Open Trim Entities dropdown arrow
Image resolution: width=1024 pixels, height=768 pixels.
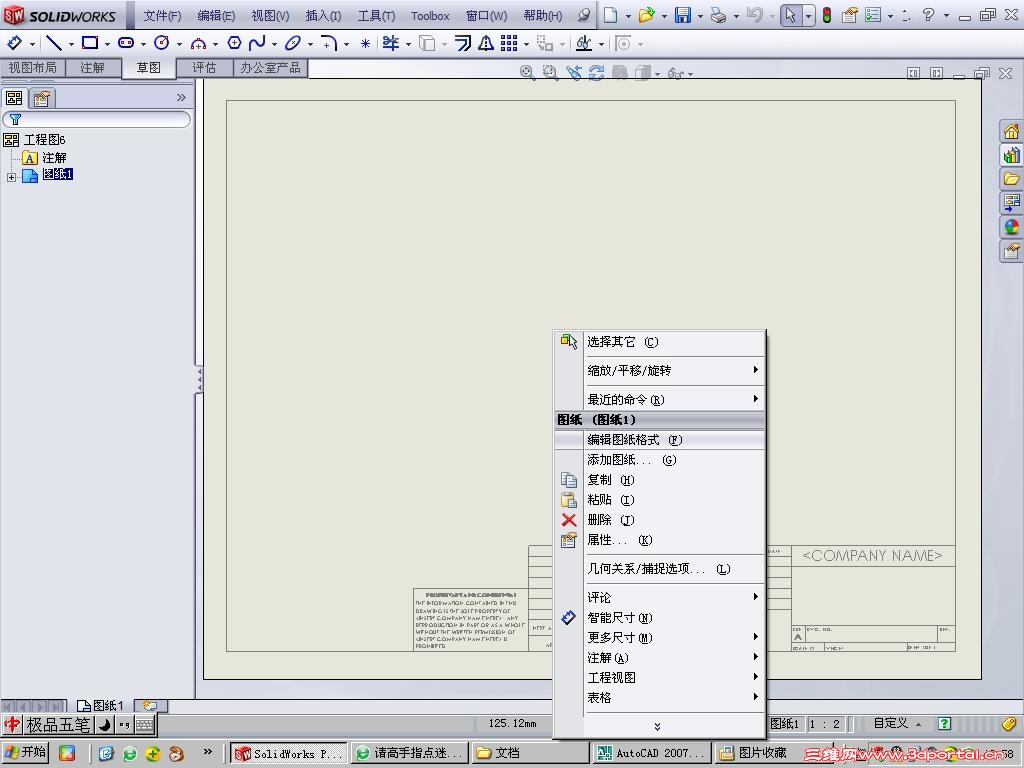408,44
